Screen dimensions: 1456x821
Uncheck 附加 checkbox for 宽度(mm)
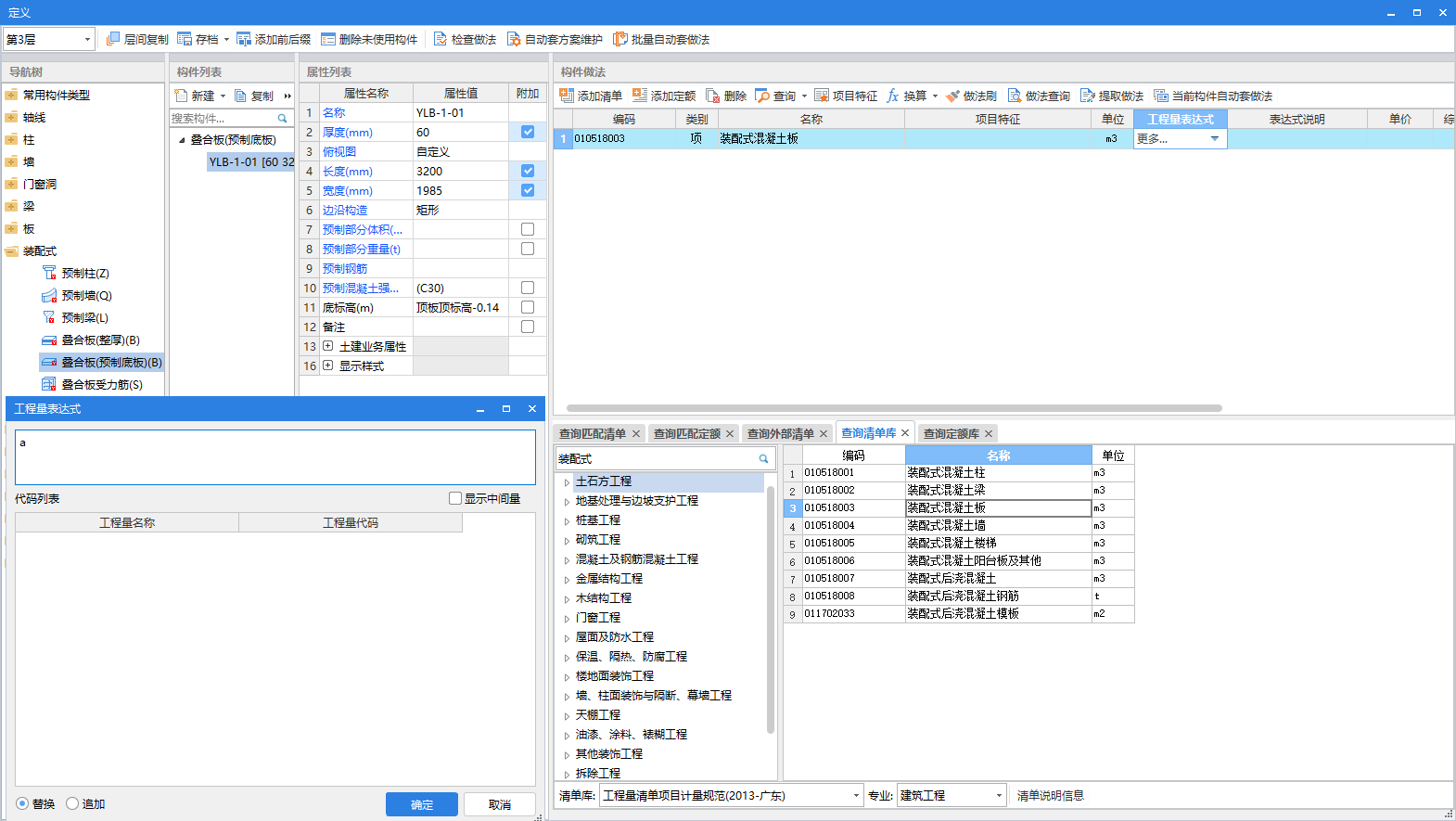click(x=528, y=190)
